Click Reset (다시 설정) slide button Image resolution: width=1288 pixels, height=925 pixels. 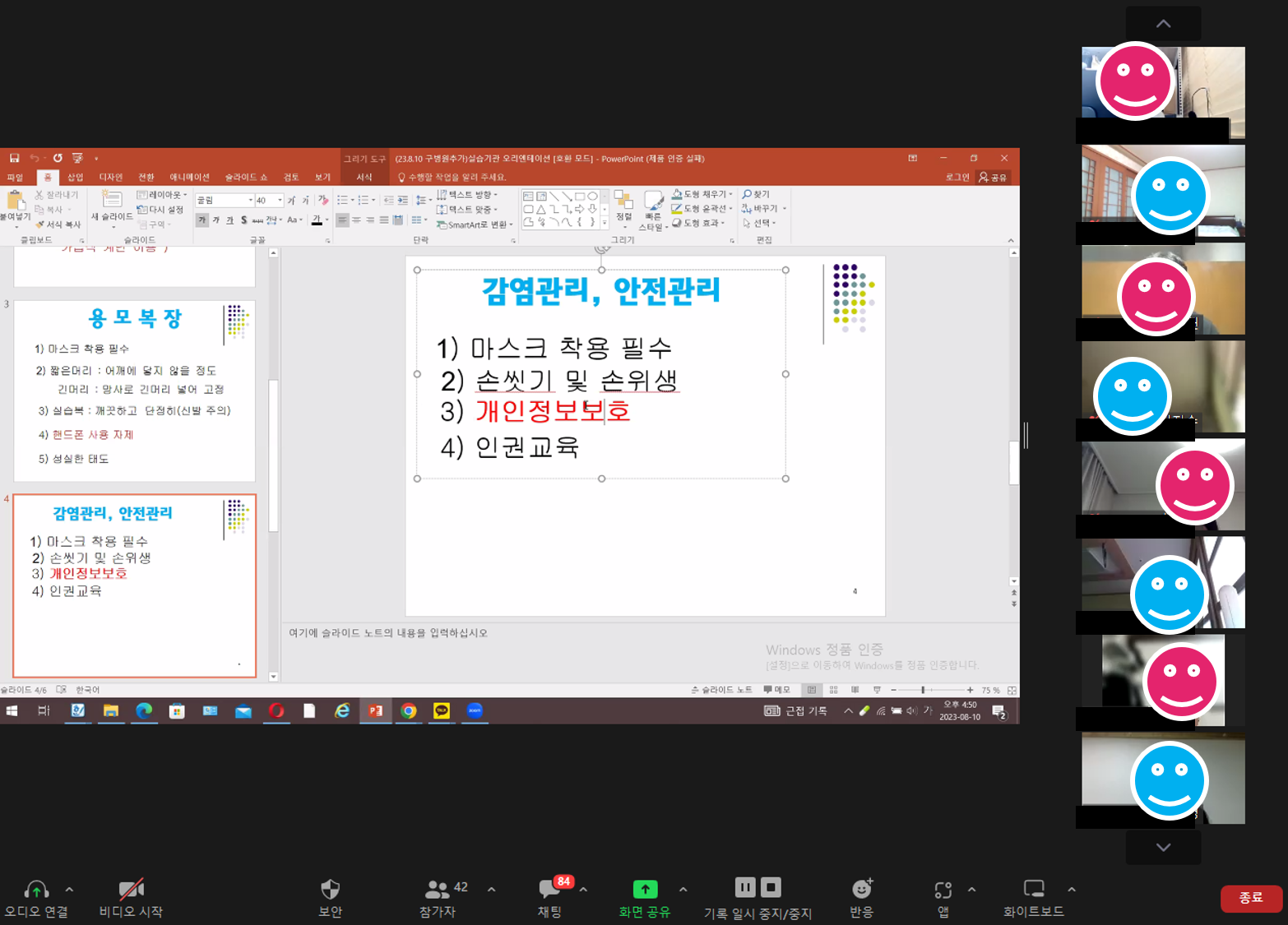pos(160,210)
